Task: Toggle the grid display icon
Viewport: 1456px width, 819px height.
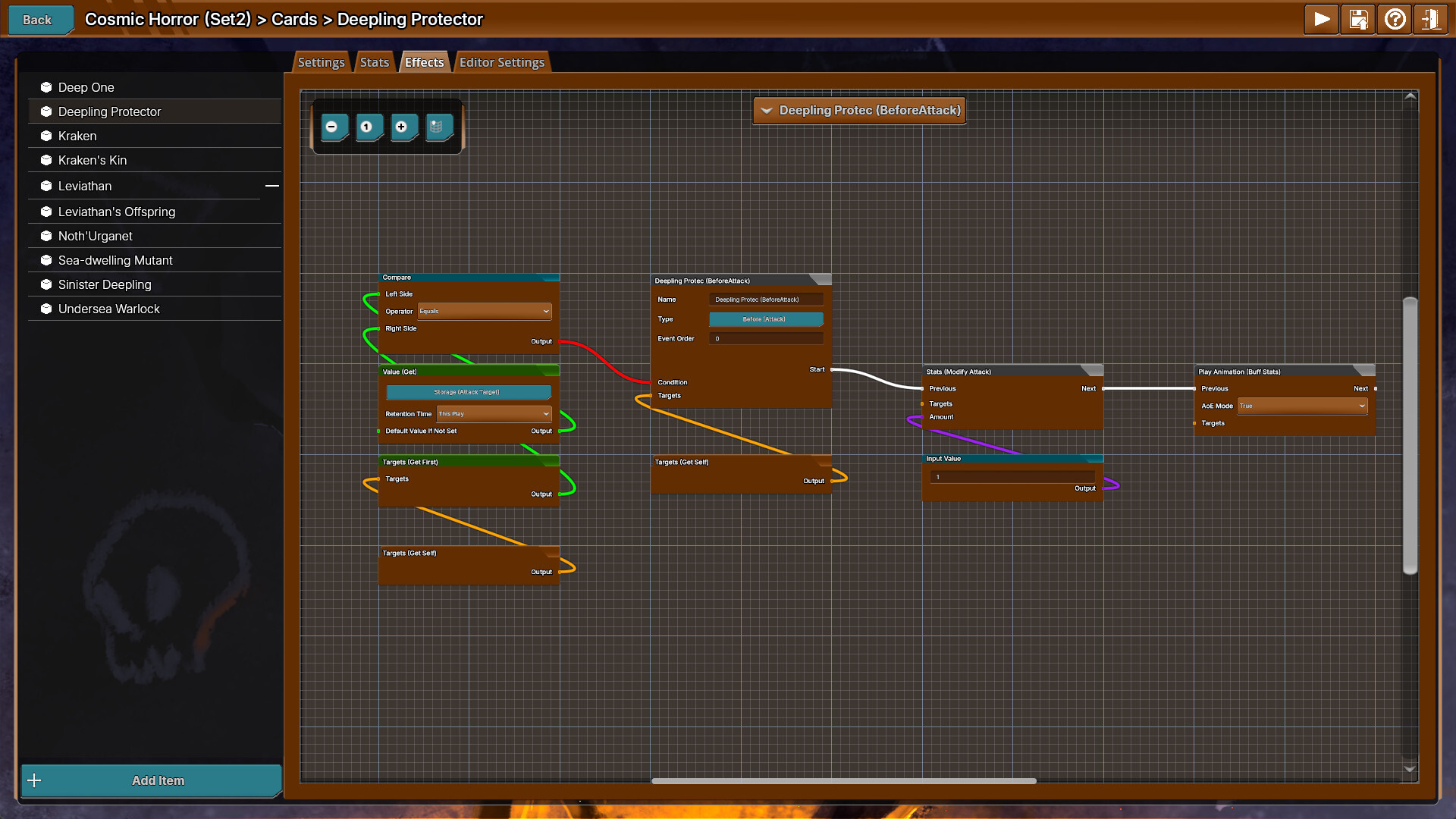Action: (x=438, y=127)
